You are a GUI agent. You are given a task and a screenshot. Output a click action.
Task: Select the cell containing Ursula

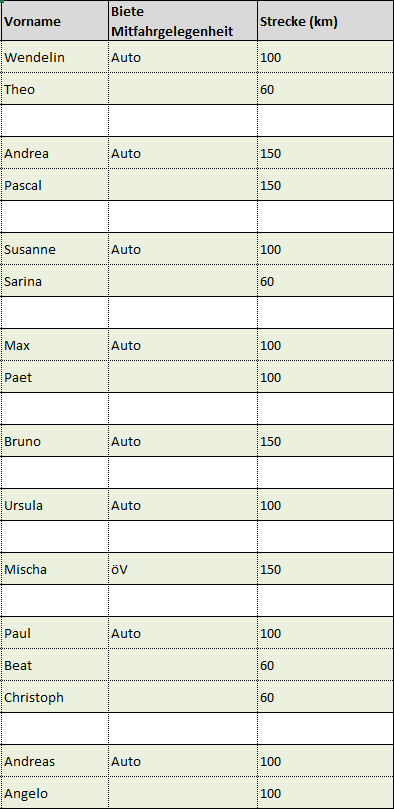tap(55, 505)
